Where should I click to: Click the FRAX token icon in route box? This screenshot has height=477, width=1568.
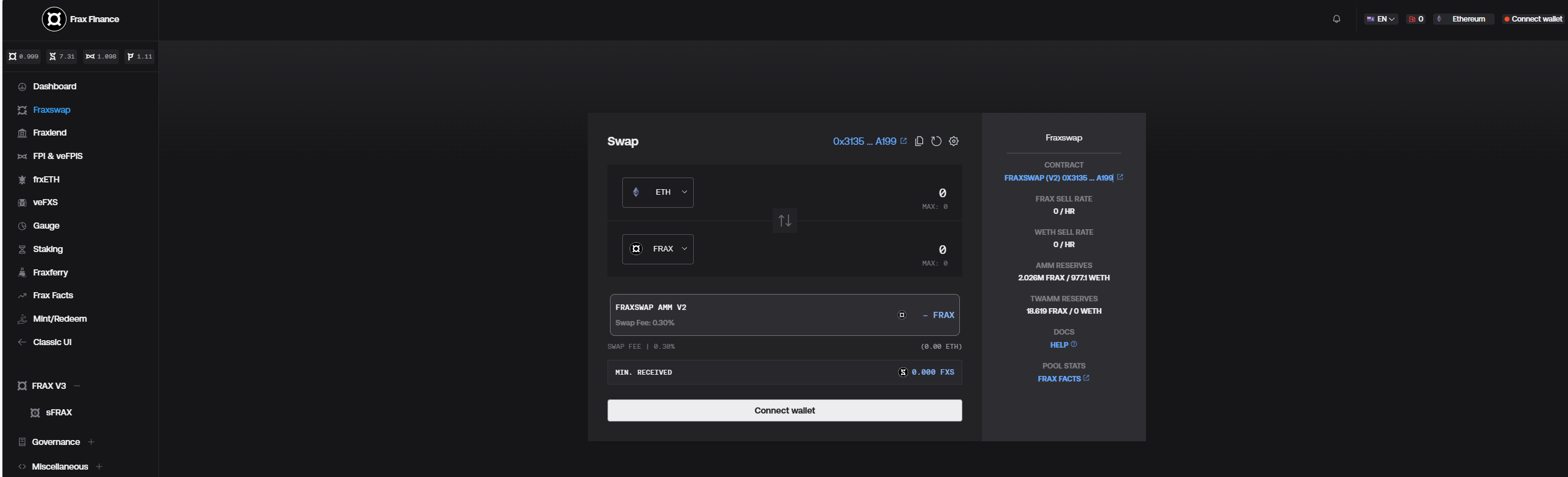(902, 315)
